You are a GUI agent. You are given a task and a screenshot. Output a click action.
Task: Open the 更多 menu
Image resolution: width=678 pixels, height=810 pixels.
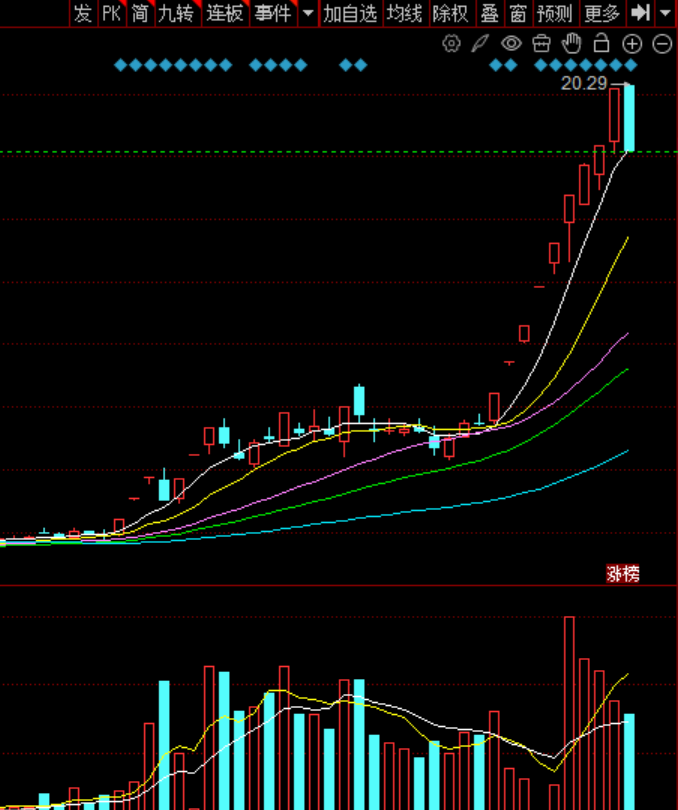(602, 13)
